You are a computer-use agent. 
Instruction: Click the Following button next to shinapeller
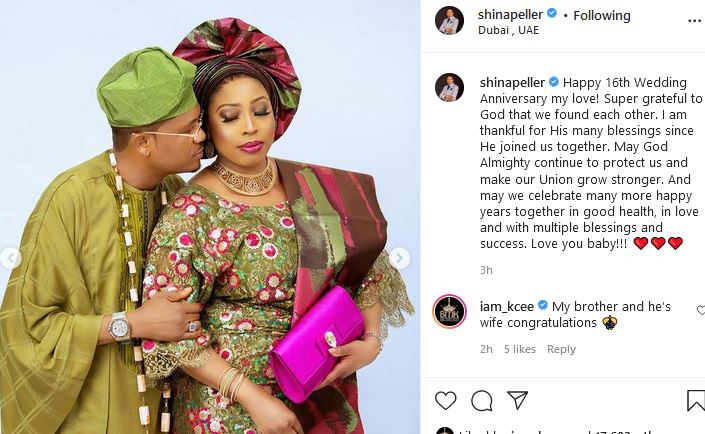click(602, 15)
